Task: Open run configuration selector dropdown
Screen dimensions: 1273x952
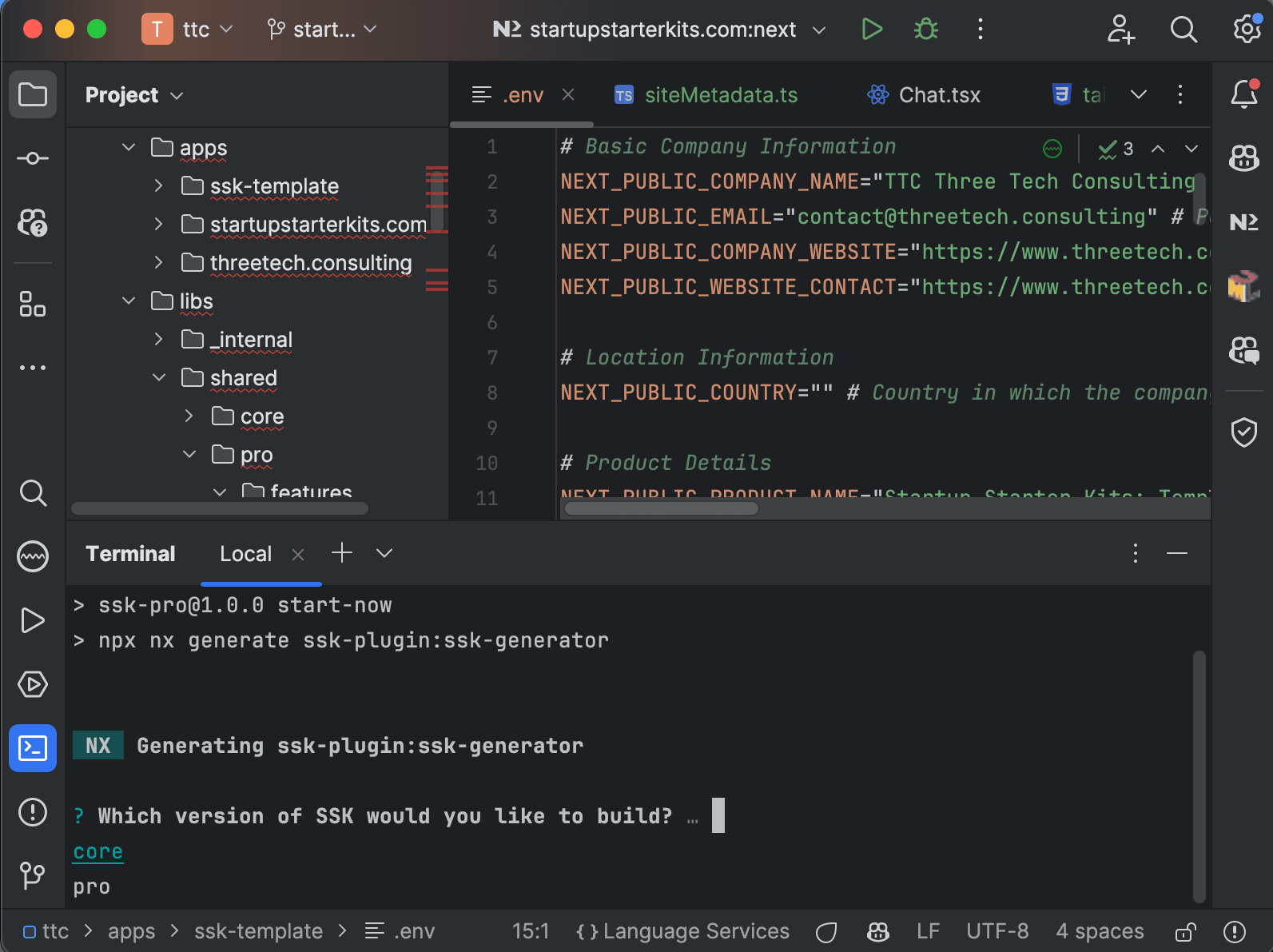Action: tap(659, 30)
